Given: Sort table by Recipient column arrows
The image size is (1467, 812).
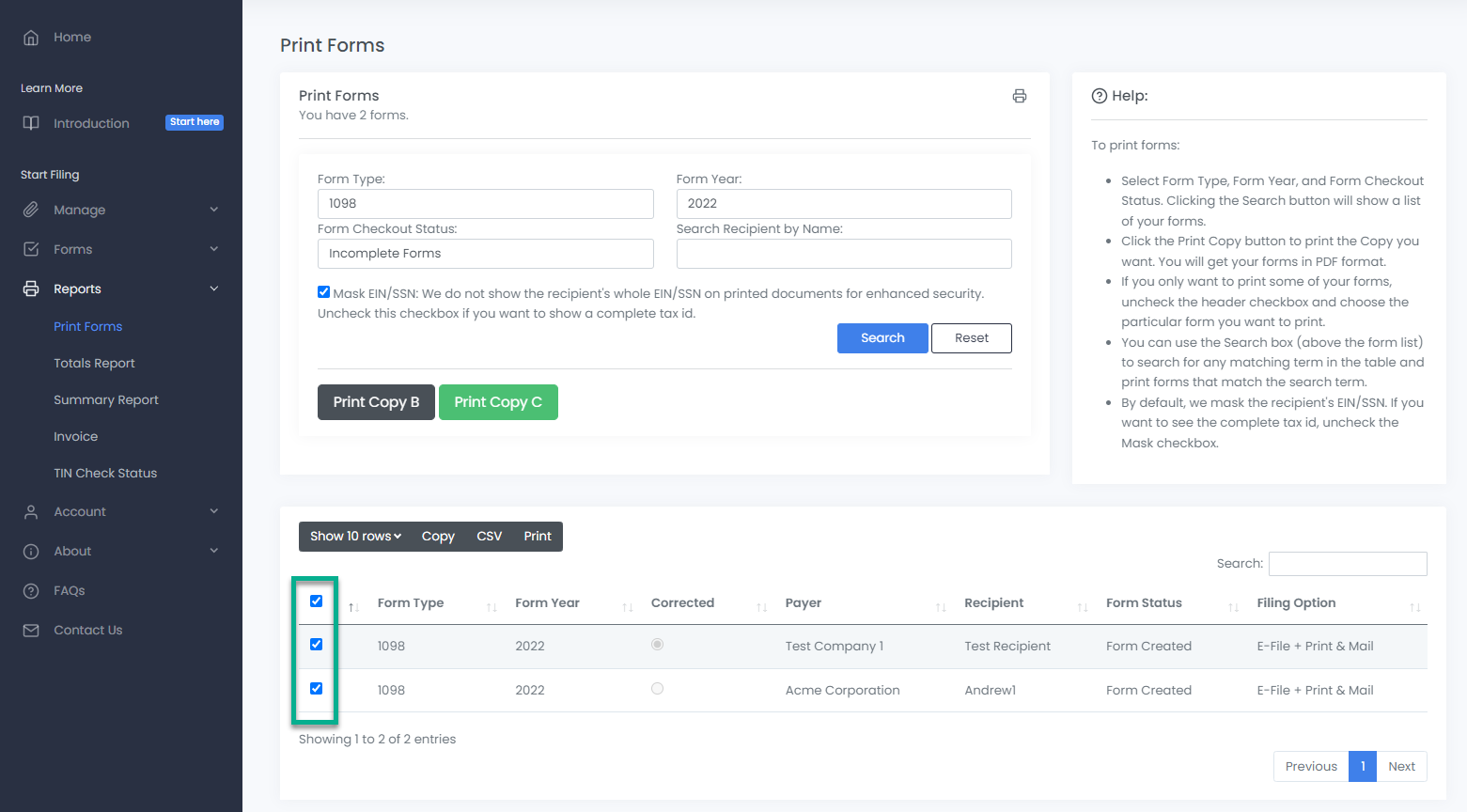Looking at the screenshot, I should point(1083,607).
